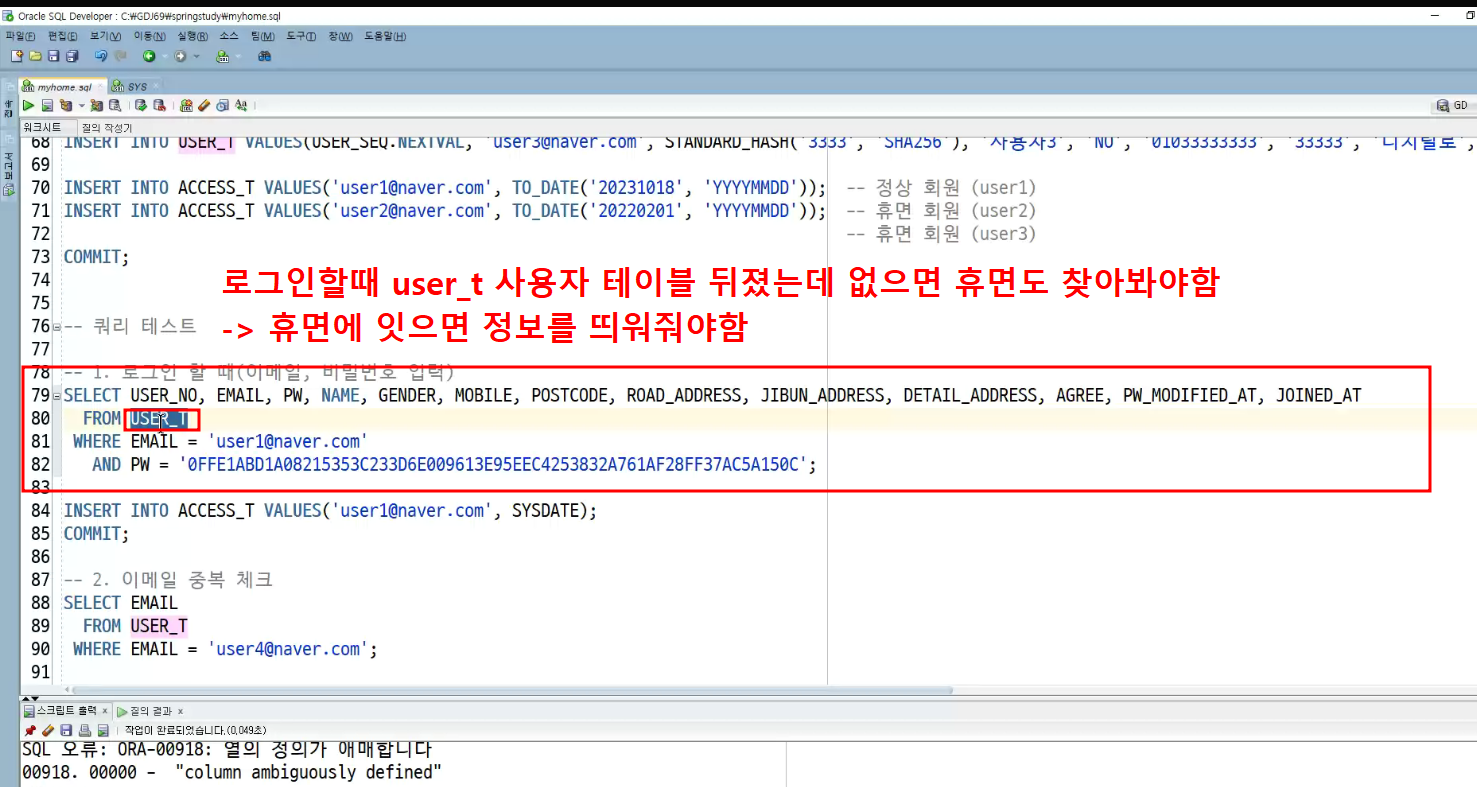Open the 도구(T) menu
This screenshot has height=787, width=1477.
tap(301, 36)
